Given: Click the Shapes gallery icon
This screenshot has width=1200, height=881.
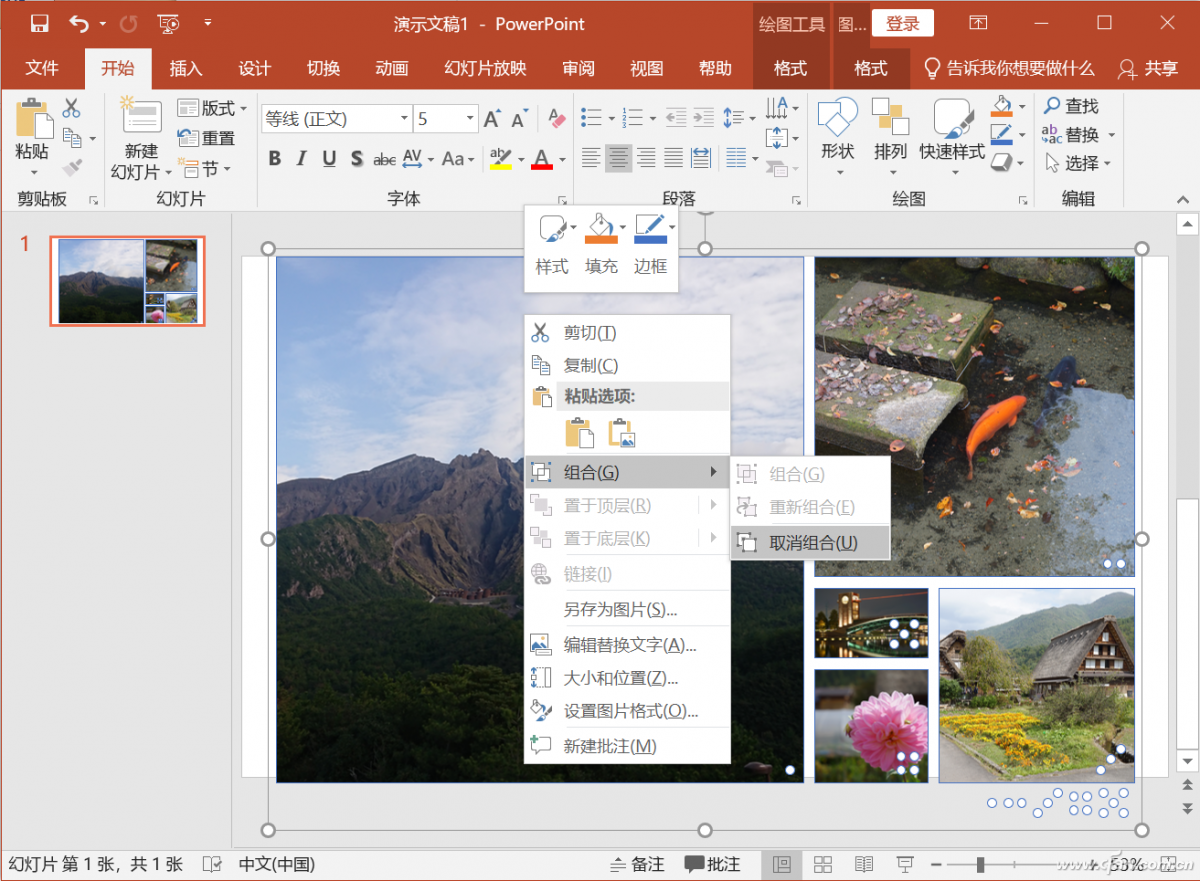Looking at the screenshot, I should 837,117.
